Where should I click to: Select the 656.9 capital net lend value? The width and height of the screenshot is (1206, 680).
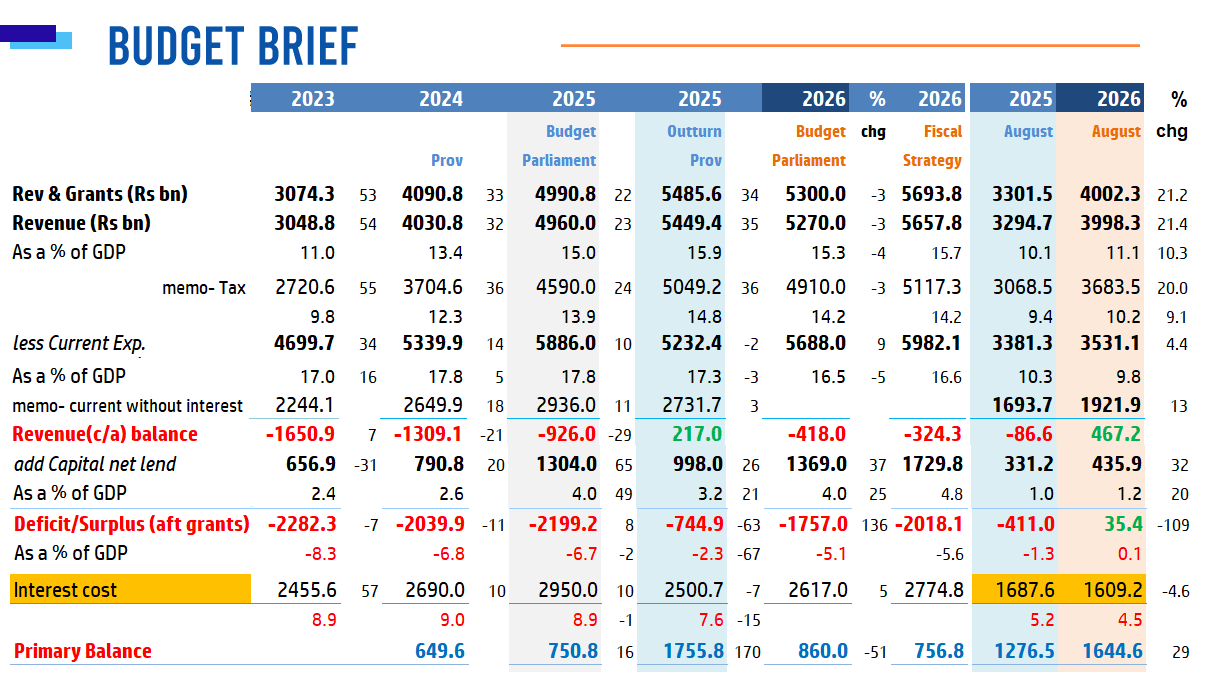tap(310, 464)
